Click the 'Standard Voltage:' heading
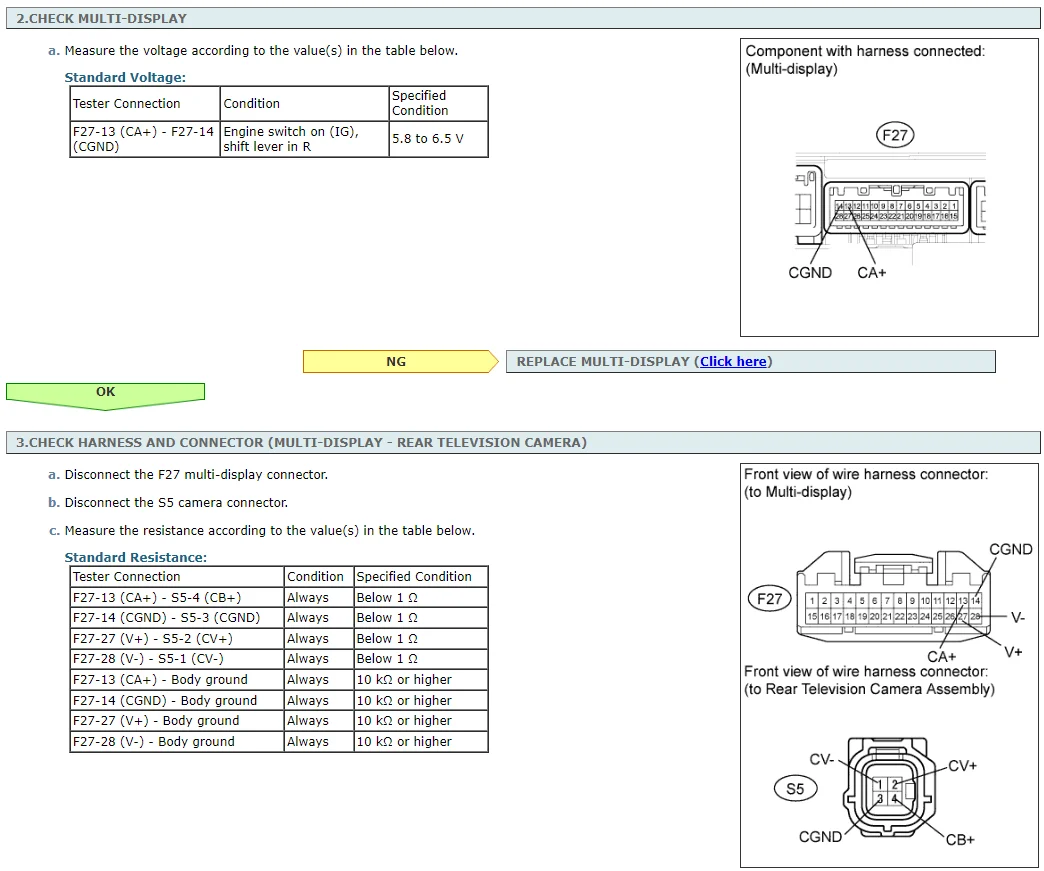Screen dimensions: 1044x871 coord(125,77)
